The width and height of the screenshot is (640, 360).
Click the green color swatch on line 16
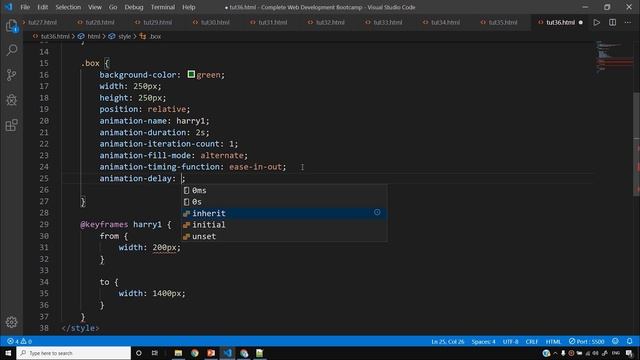(191, 74)
